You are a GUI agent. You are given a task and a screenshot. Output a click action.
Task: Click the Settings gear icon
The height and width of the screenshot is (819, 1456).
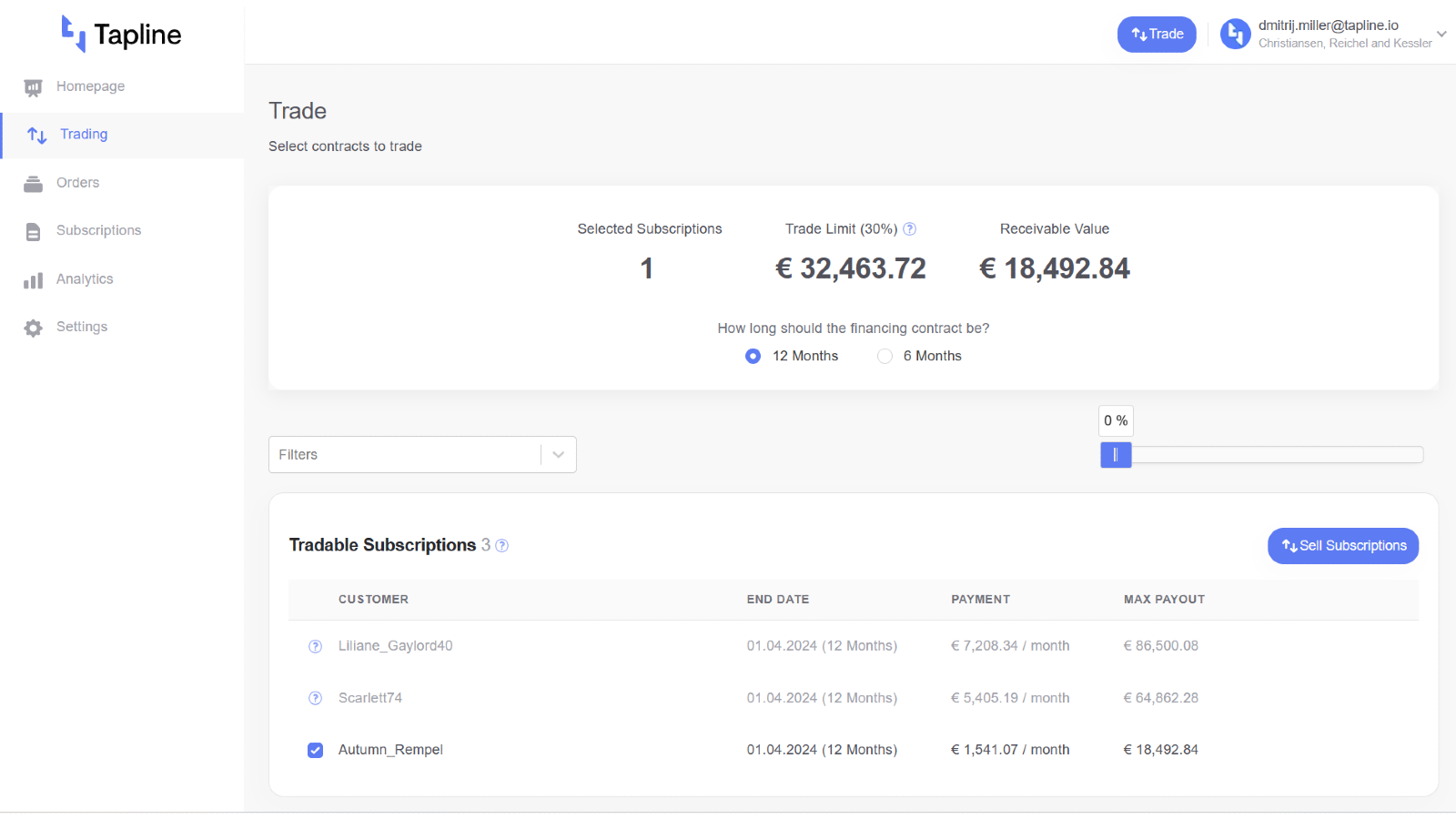click(x=34, y=328)
